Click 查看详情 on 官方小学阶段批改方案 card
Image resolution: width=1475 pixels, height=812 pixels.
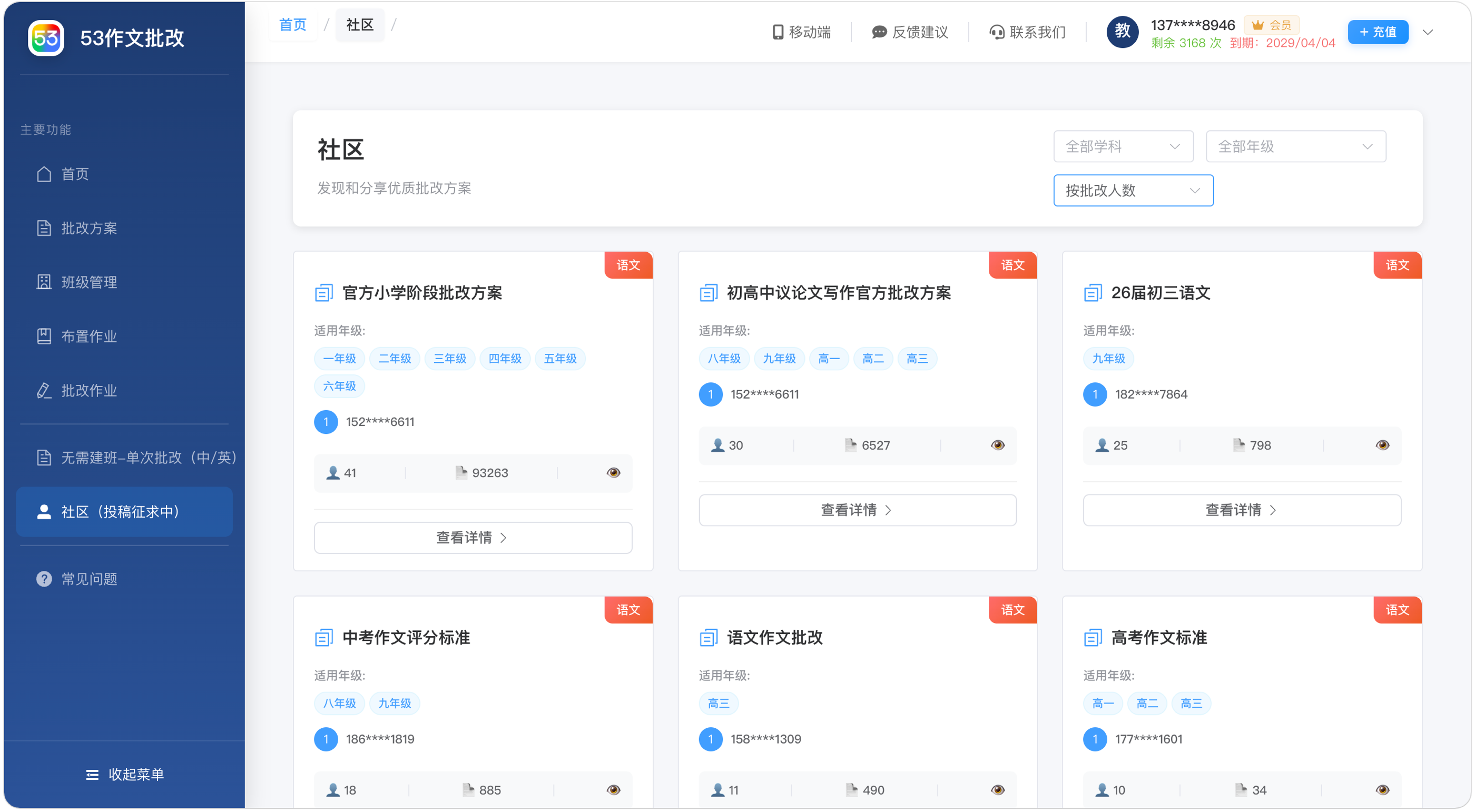pyautogui.click(x=473, y=538)
